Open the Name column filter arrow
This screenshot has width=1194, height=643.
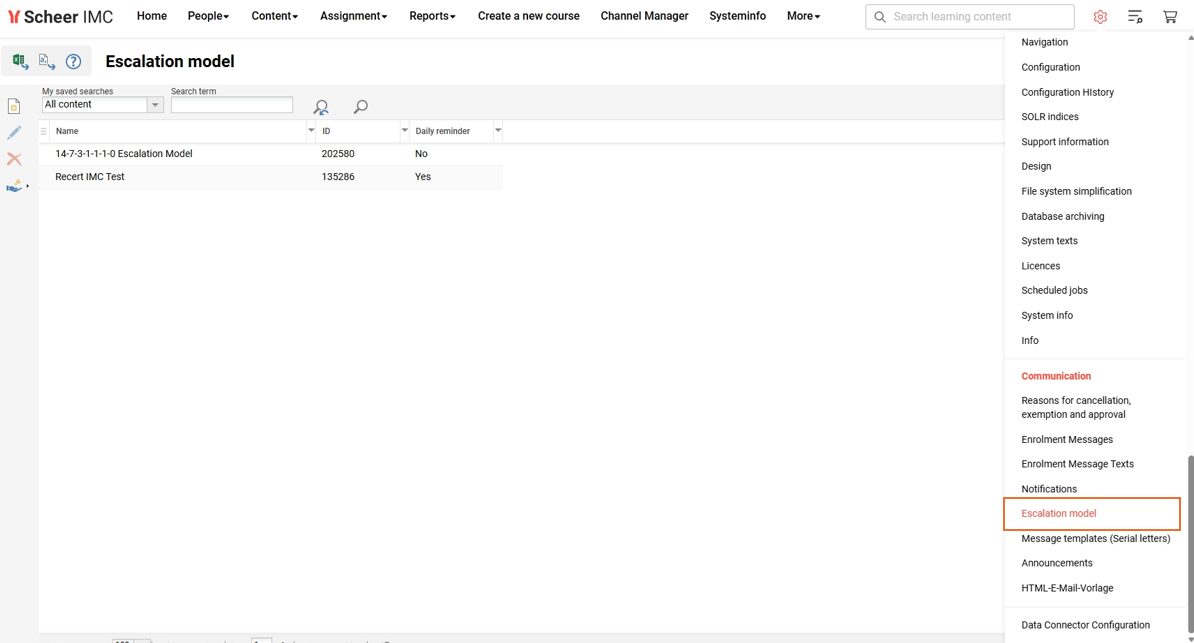(311, 130)
